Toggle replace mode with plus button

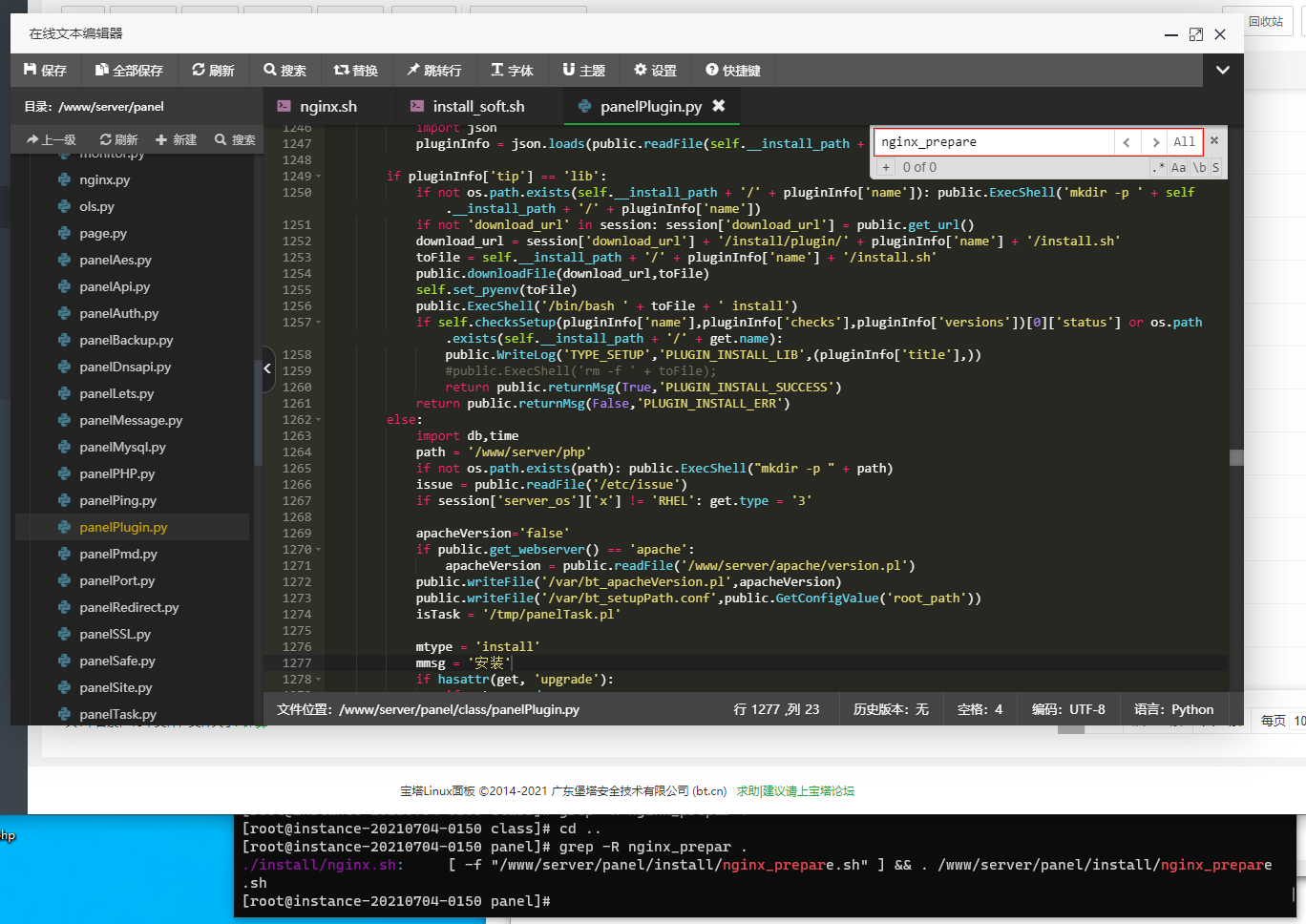coord(886,167)
